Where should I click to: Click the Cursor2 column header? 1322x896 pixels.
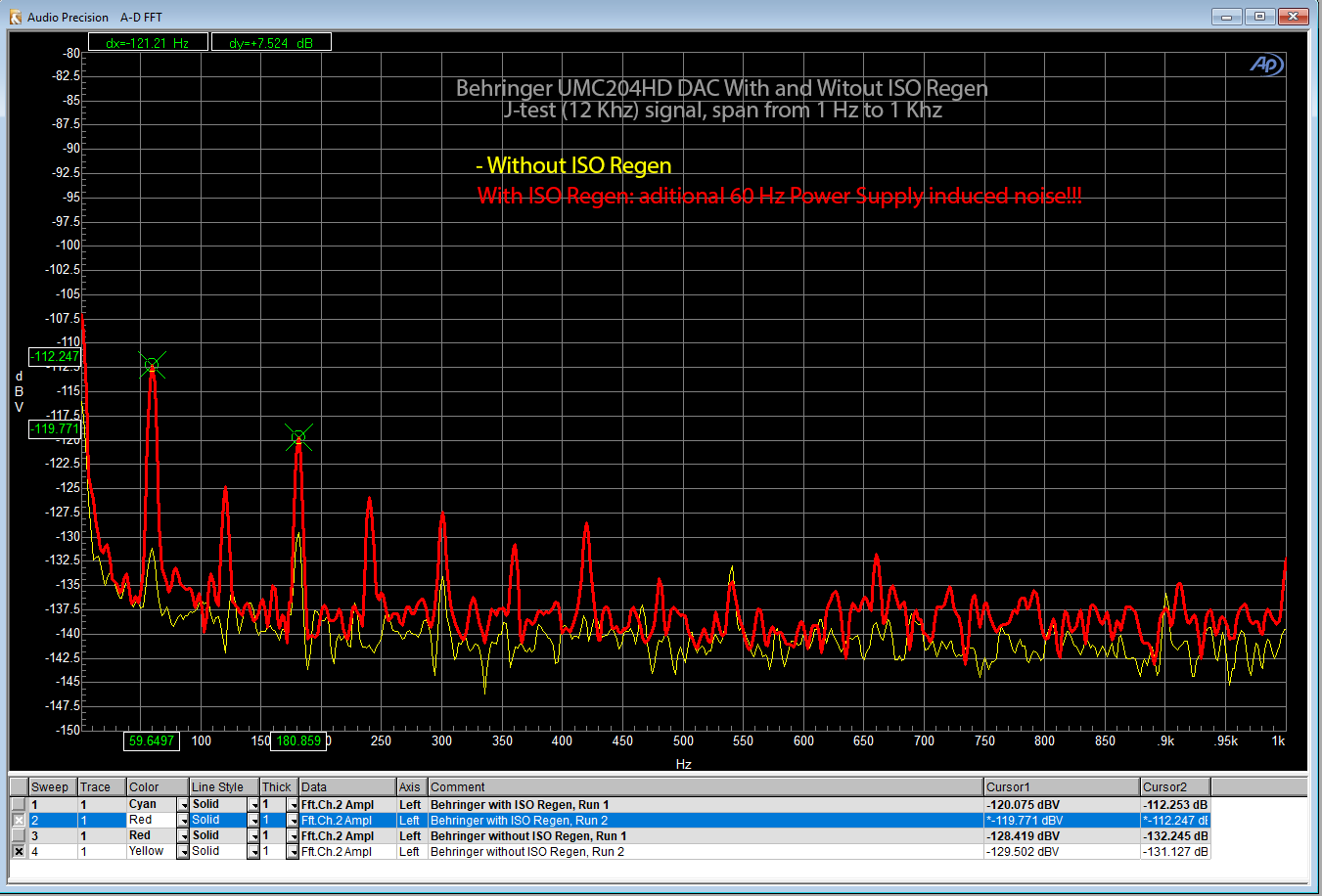[1175, 787]
